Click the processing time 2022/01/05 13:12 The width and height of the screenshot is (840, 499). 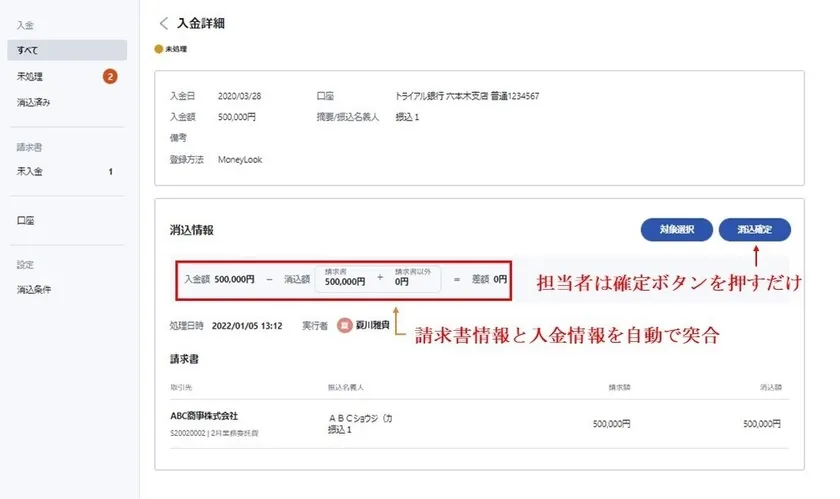pos(247,325)
